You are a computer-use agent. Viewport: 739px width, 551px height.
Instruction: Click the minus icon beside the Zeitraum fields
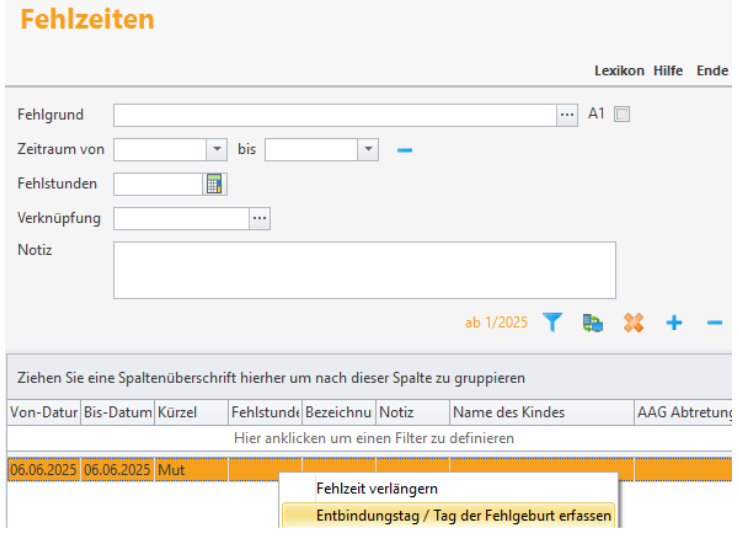(x=404, y=150)
